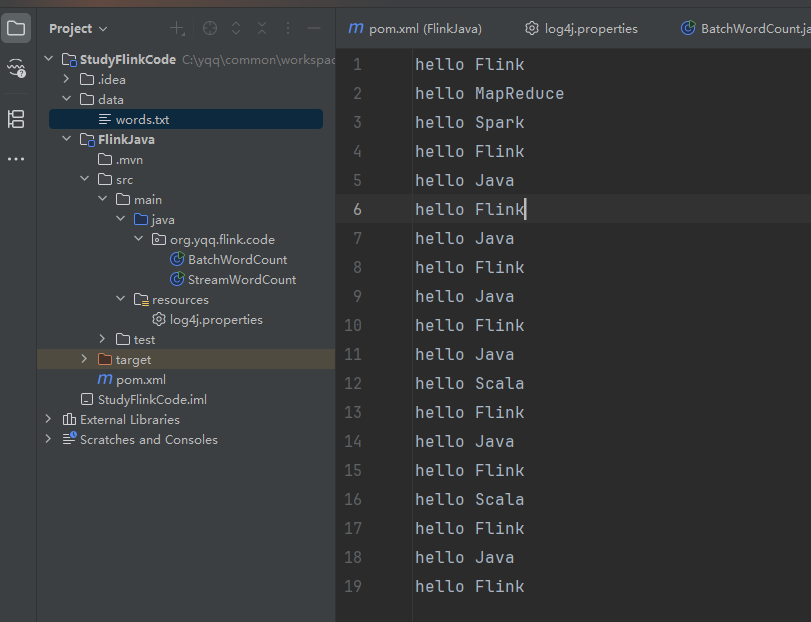
Task: Expand the test folder
Action: 102,339
